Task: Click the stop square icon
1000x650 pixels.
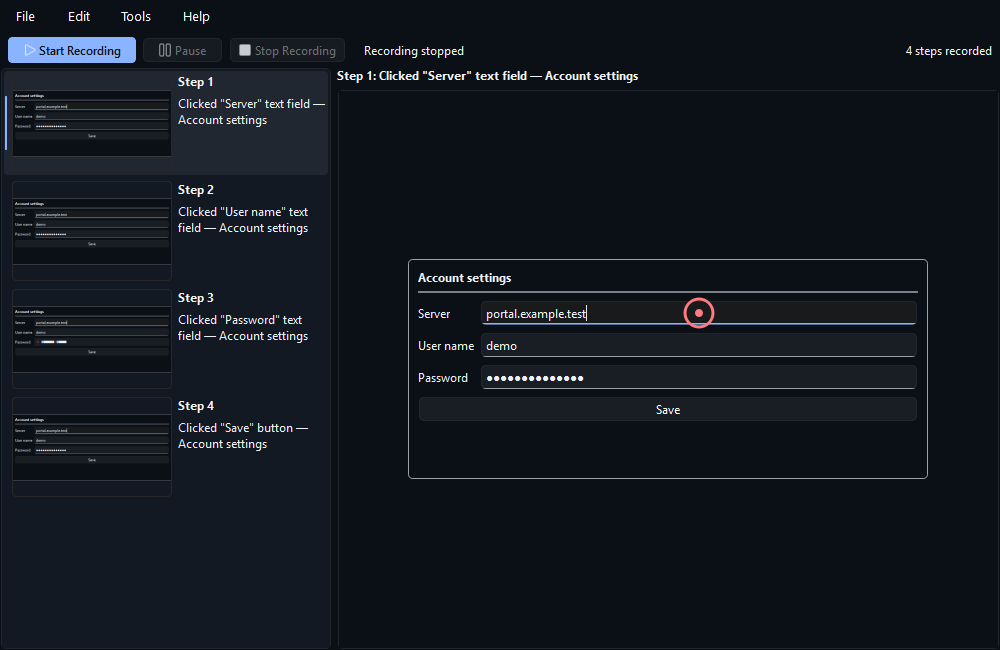Action: (x=245, y=50)
